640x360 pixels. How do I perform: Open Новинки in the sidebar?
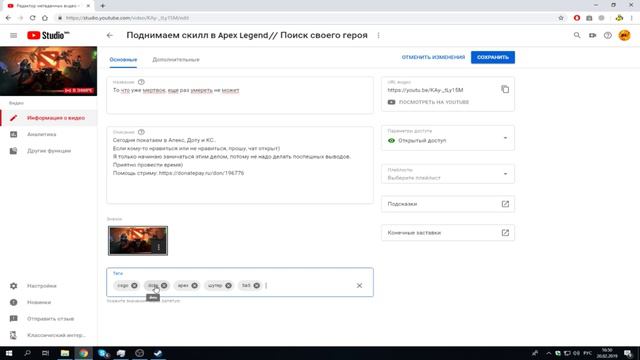coord(49,302)
